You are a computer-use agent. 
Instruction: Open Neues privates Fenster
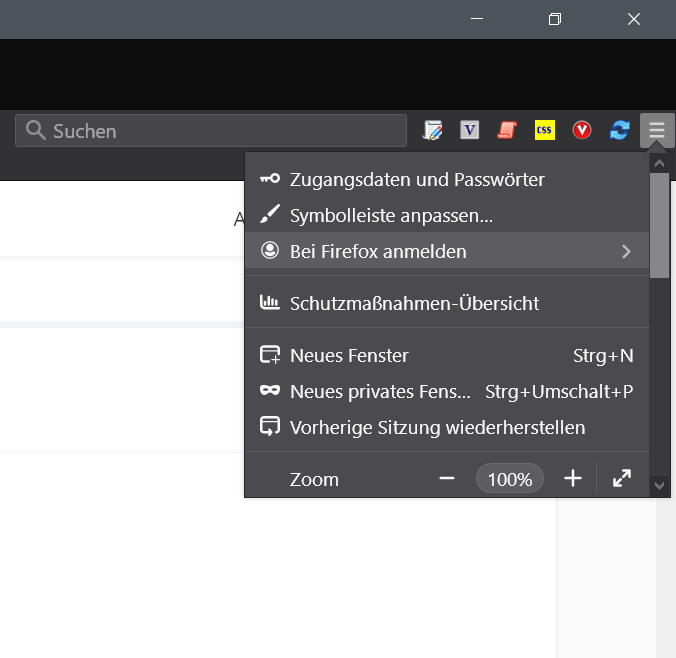click(x=380, y=392)
